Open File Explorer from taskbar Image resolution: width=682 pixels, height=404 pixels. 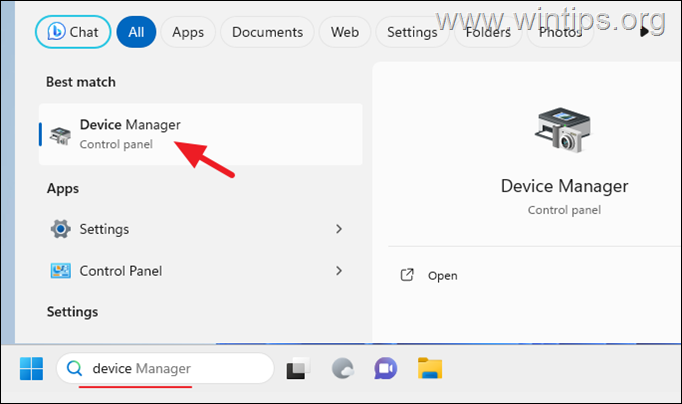[x=430, y=368]
